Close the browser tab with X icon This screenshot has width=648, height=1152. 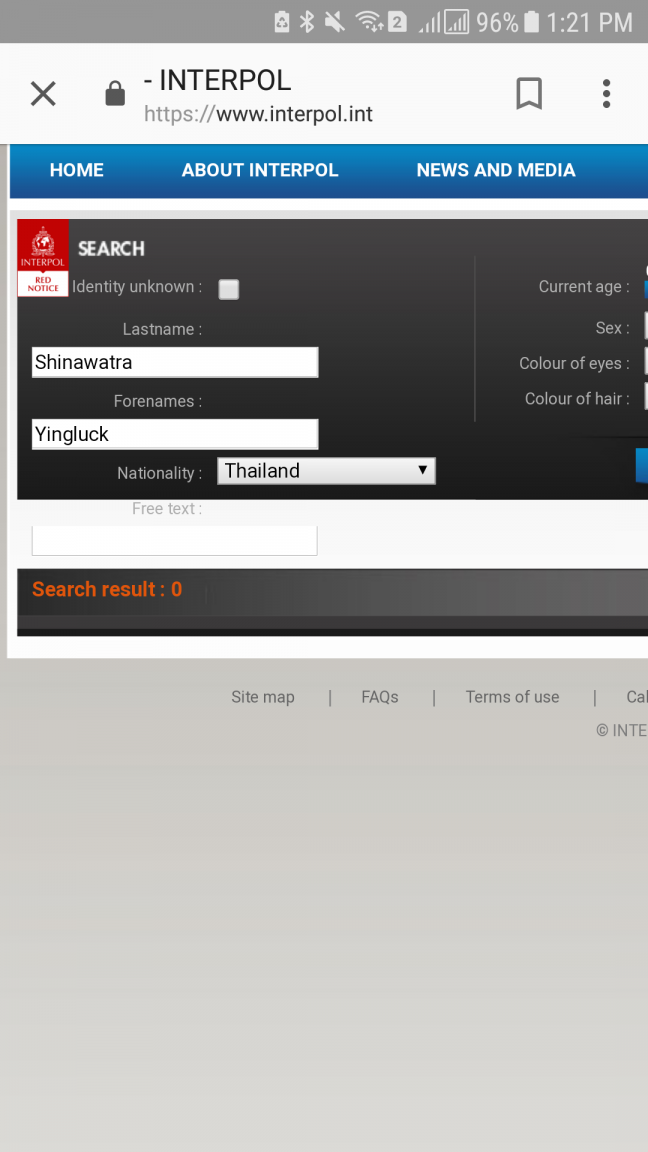point(43,94)
